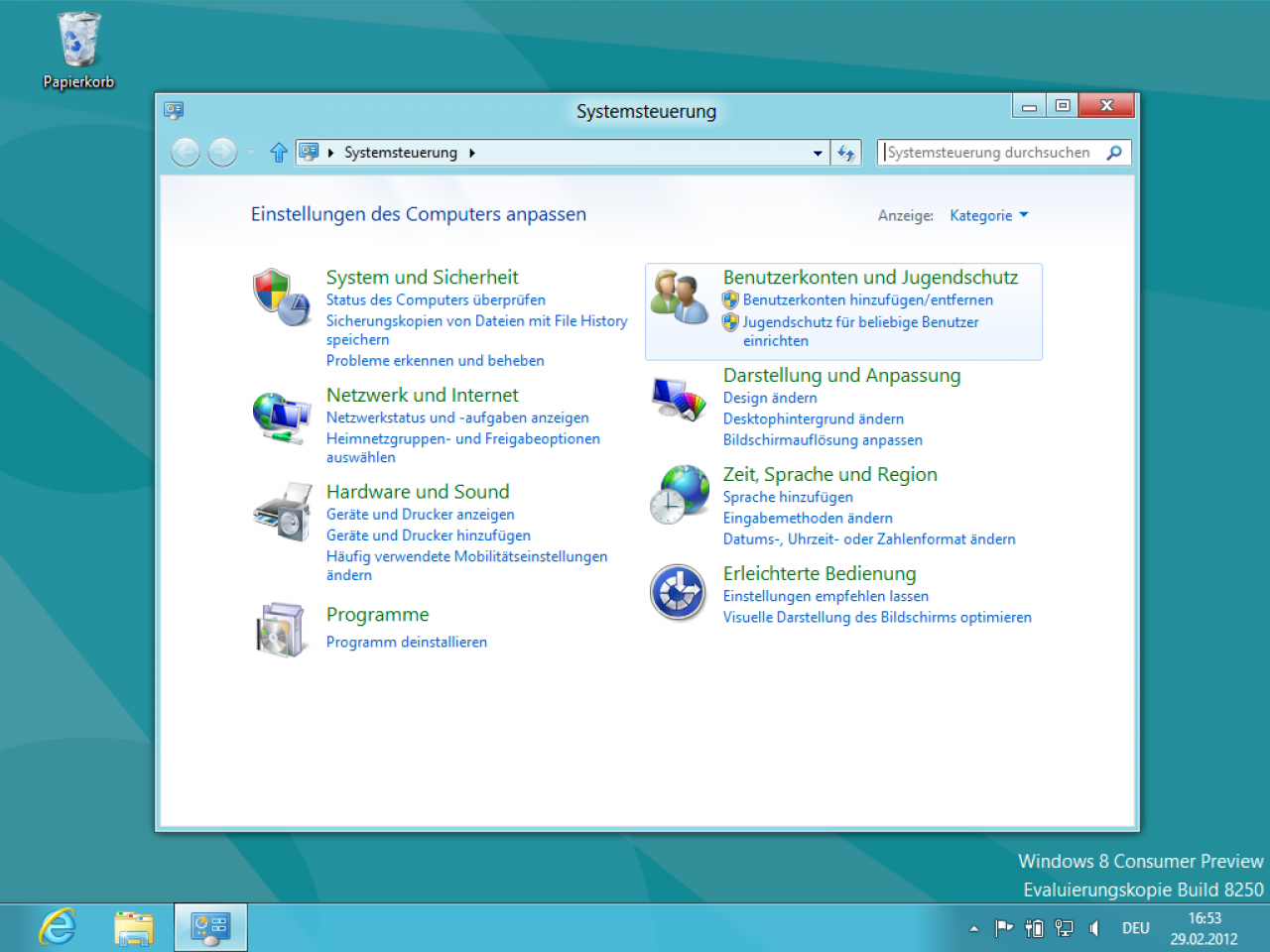Open the taskbar clock showing 16:53
The height and width of the screenshot is (952, 1270).
point(1204,928)
